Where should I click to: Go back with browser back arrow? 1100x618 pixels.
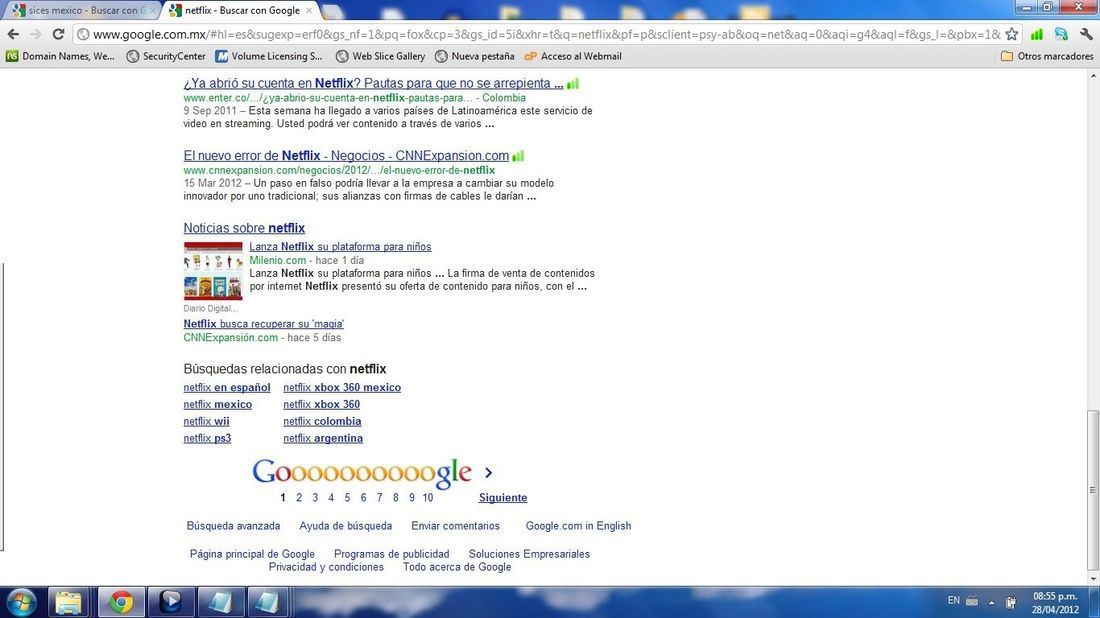[13, 34]
